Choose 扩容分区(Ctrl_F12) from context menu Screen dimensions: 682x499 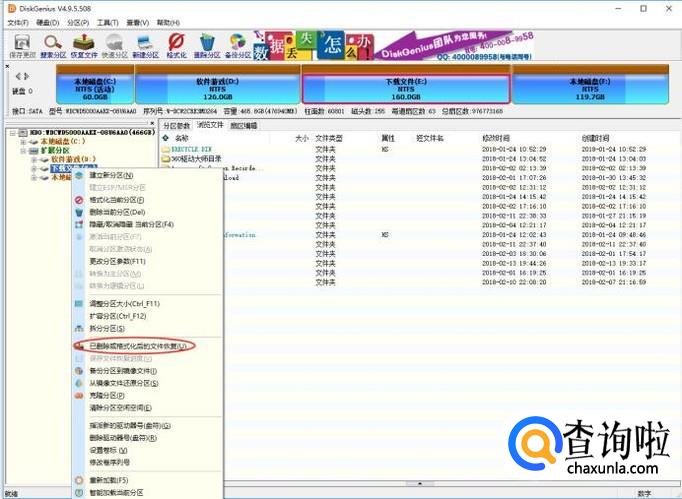[x=117, y=316]
